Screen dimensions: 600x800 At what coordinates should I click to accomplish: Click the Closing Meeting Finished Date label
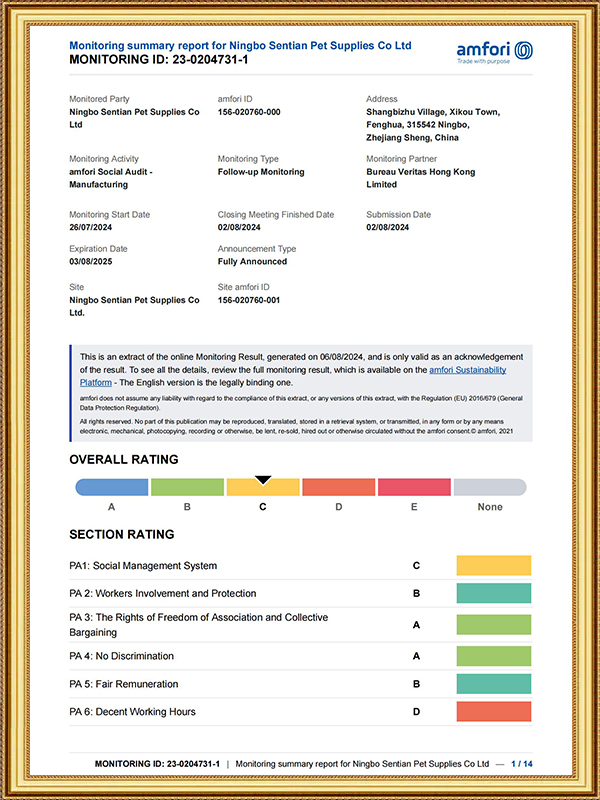point(276,215)
